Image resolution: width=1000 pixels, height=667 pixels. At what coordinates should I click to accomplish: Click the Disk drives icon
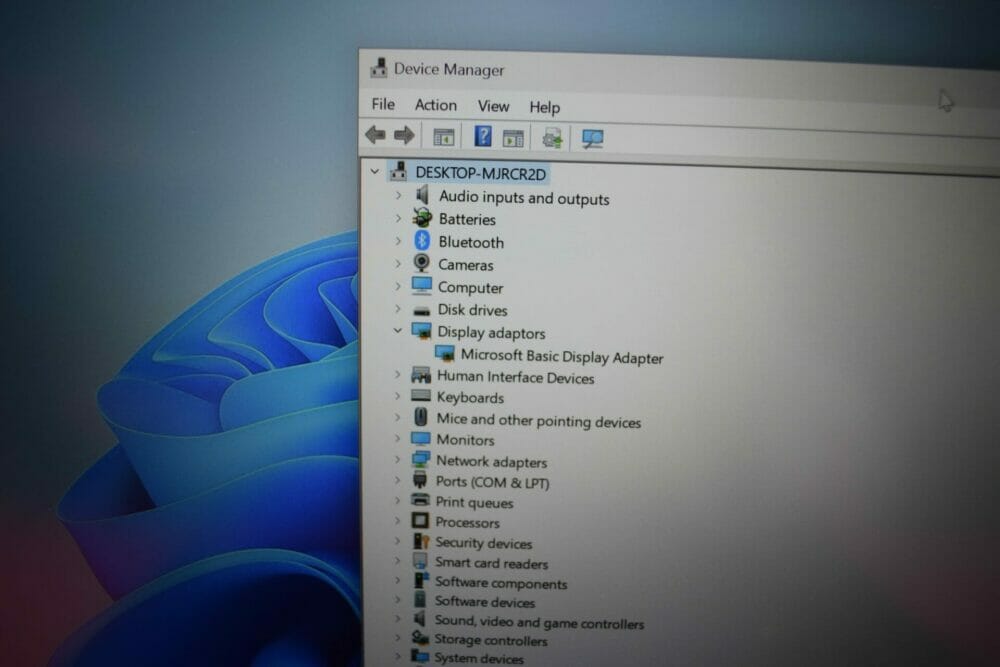pyautogui.click(x=422, y=311)
